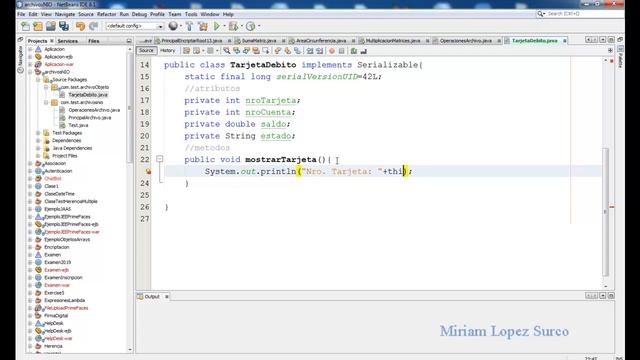Image resolution: width=640 pixels, height=360 pixels.
Task: Click the Build Project hammer icon
Action: click(x=189, y=27)
